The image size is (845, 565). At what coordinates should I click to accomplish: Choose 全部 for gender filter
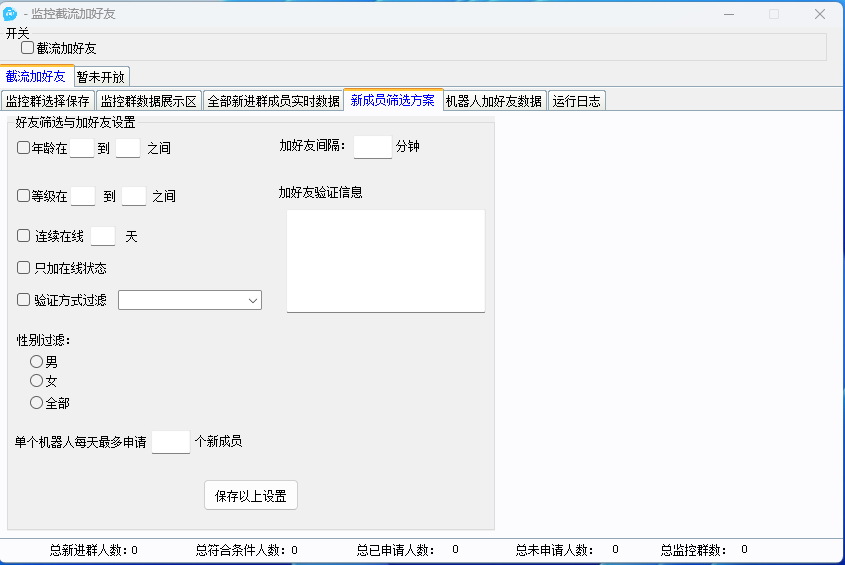tap(37, 403)
